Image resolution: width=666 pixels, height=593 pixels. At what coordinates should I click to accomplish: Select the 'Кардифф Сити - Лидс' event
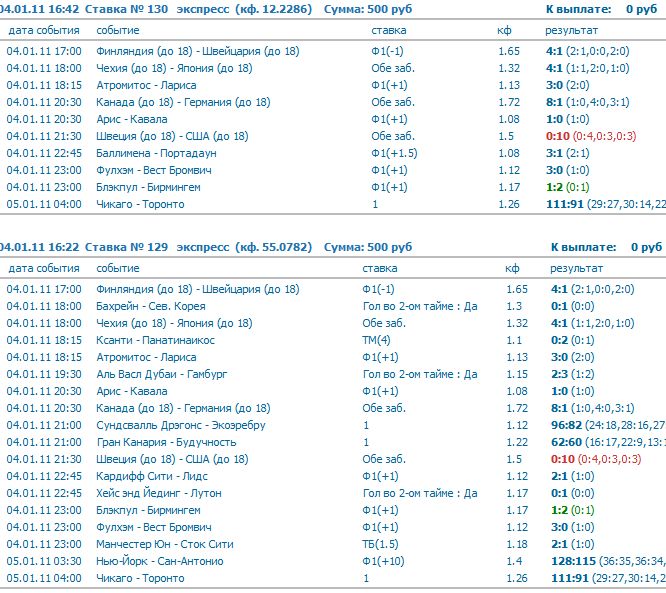coord(152,476)
